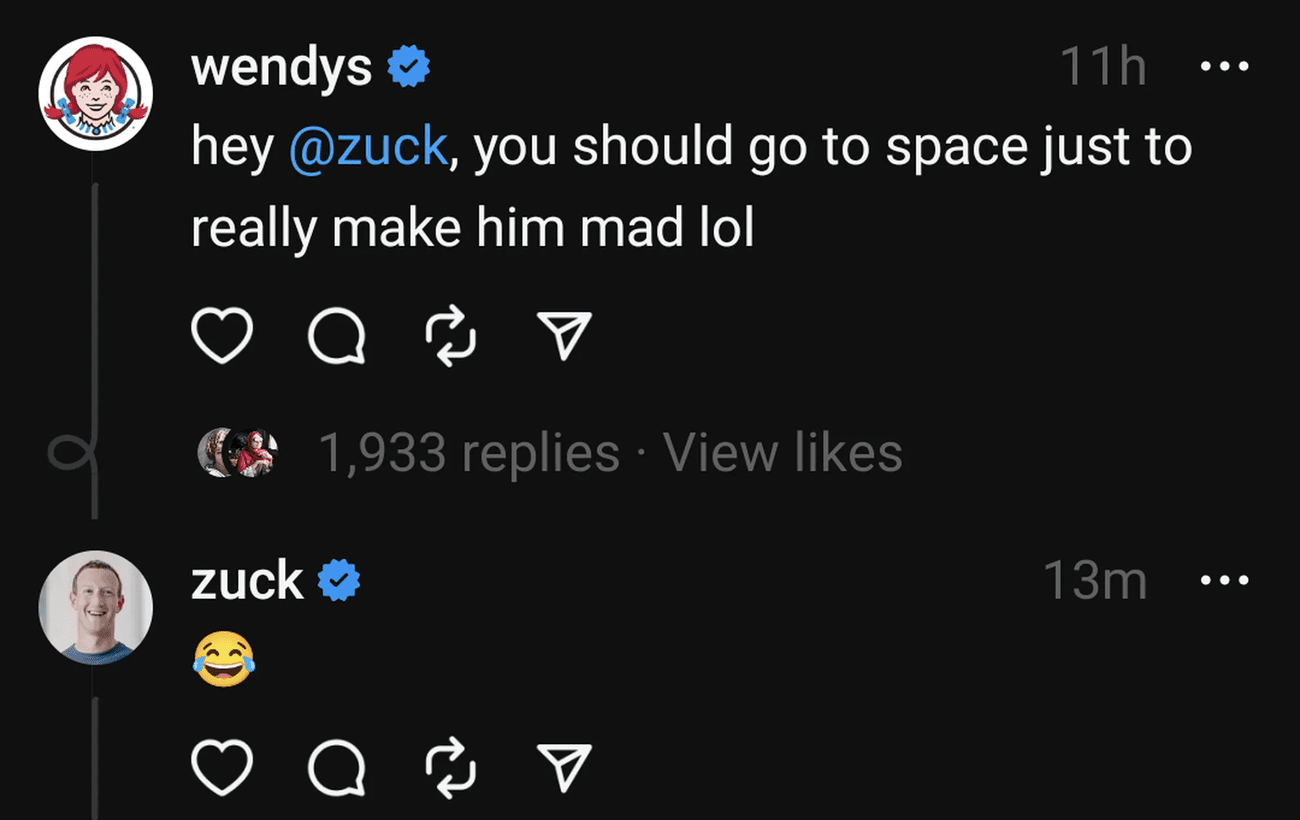Click the wendys username
Screen dimensions: 1300x820
(281, 68)
